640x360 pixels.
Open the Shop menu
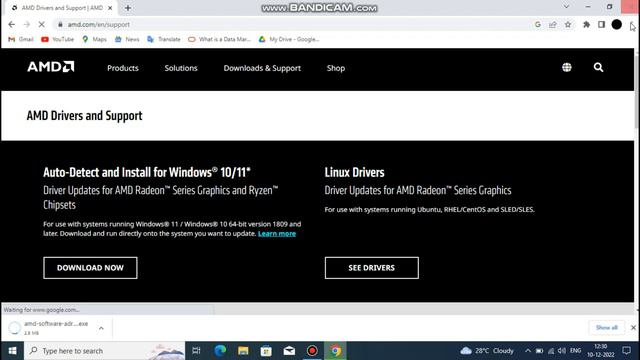pos(336,68)
